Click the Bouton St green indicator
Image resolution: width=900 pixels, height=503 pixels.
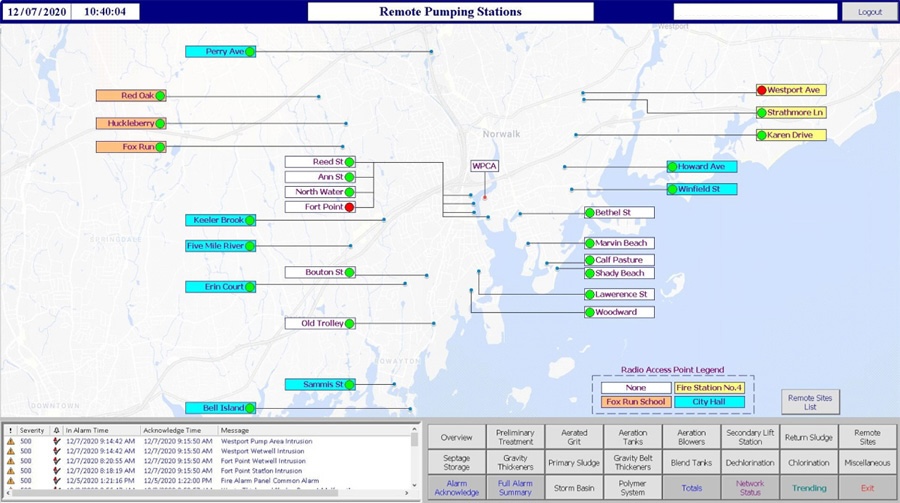click(349, 272)
